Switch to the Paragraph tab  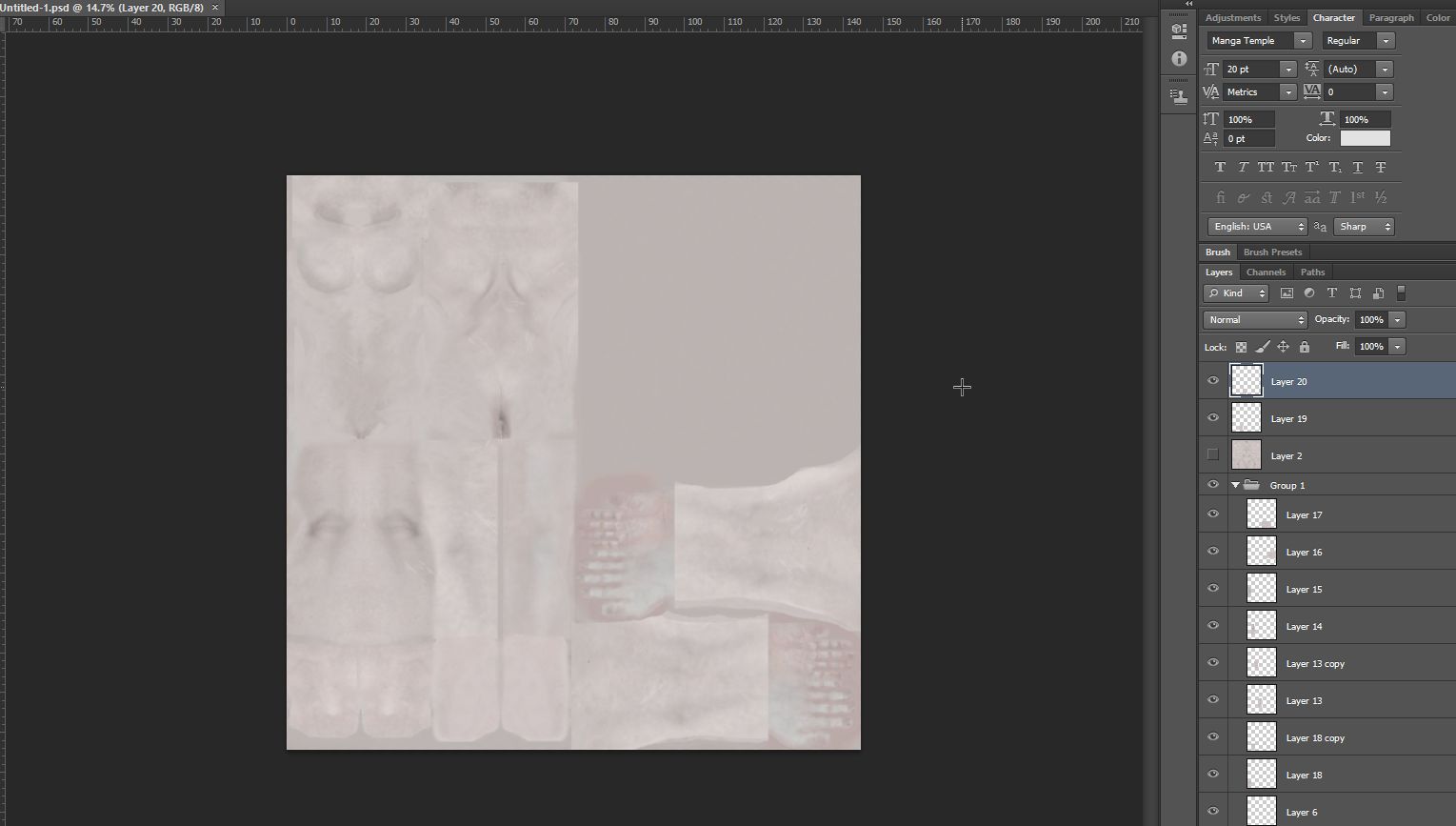tap(1390, 18)
